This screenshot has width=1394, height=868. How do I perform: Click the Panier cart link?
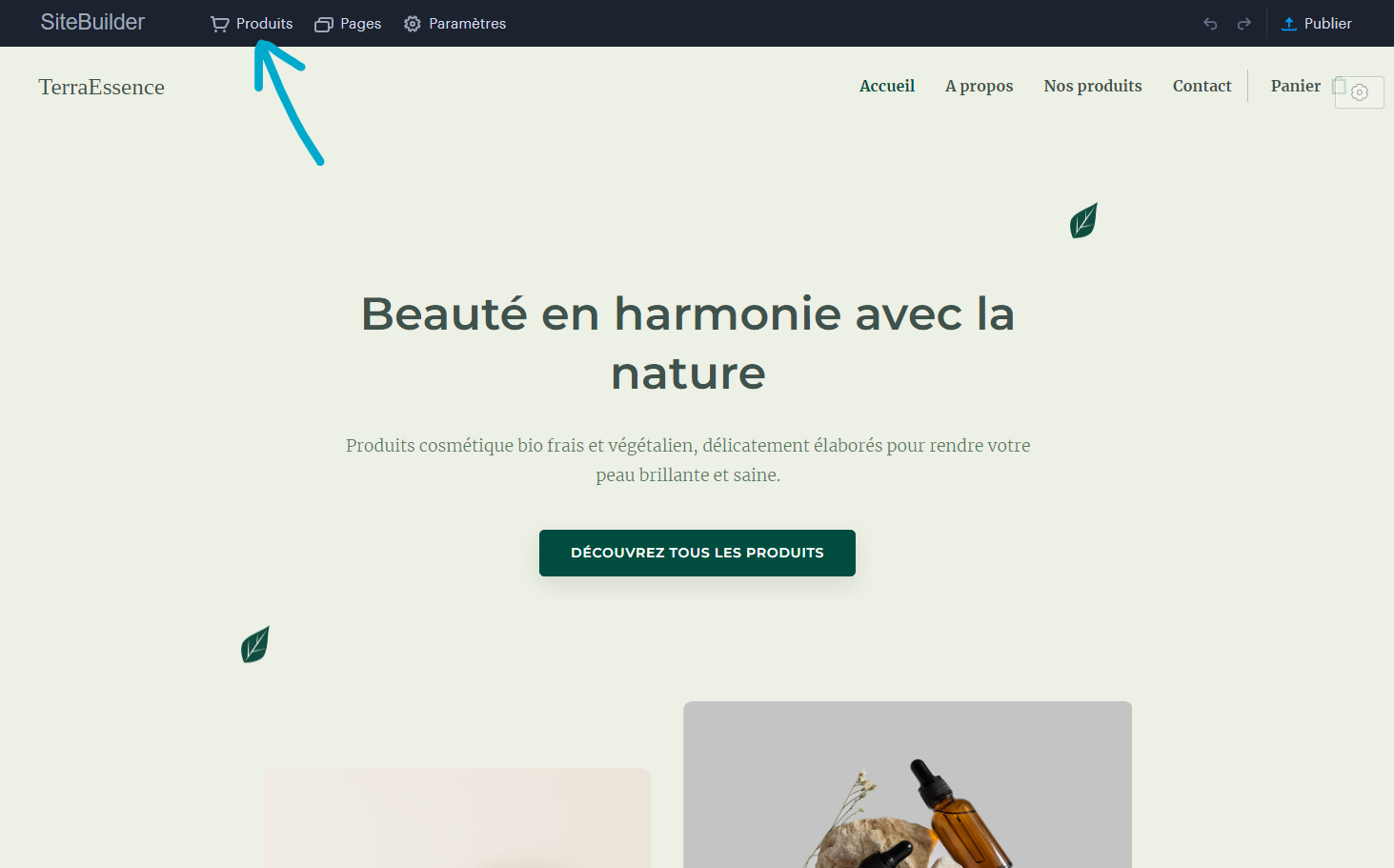coord(1296,86)
